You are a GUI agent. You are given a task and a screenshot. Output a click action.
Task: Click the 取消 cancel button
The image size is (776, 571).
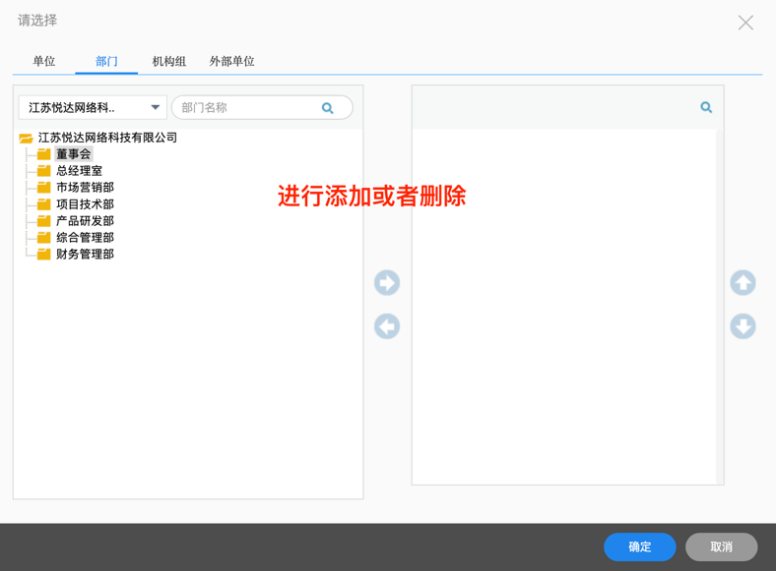point(721,547)
